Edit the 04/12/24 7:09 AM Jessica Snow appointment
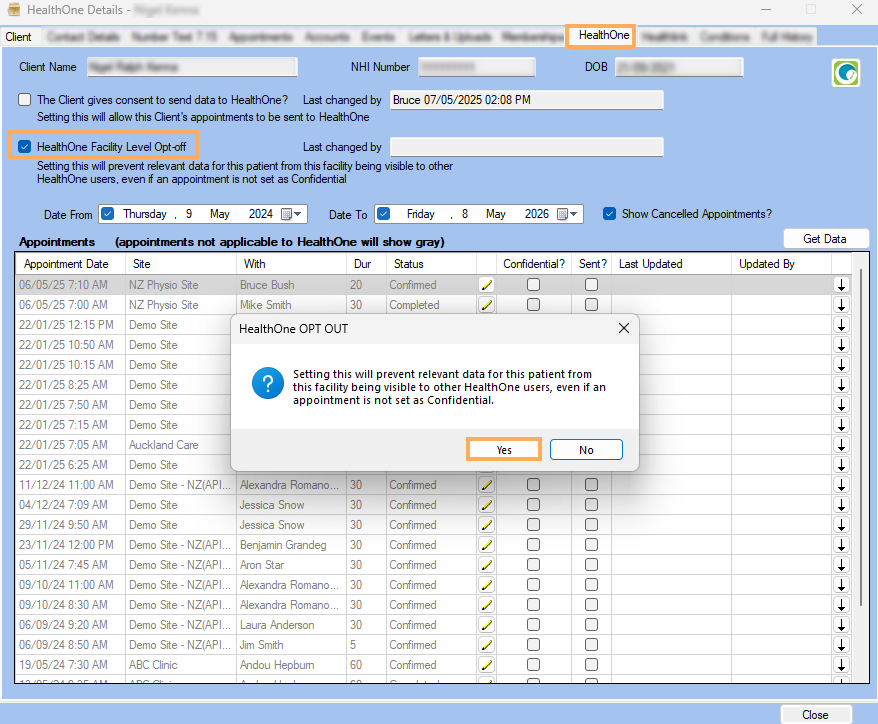The width and height of the screenshot is (878, 724). (x=487, y=505)
